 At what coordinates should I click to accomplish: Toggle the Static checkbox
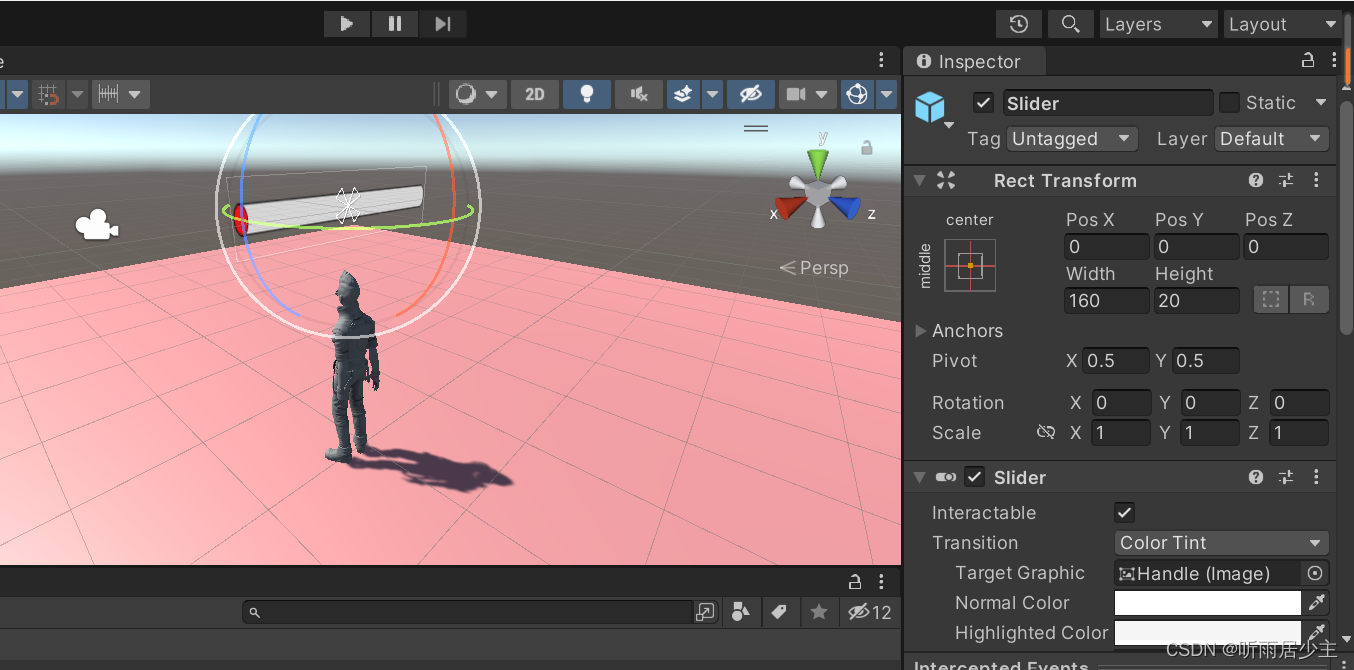click(1229, 102)
